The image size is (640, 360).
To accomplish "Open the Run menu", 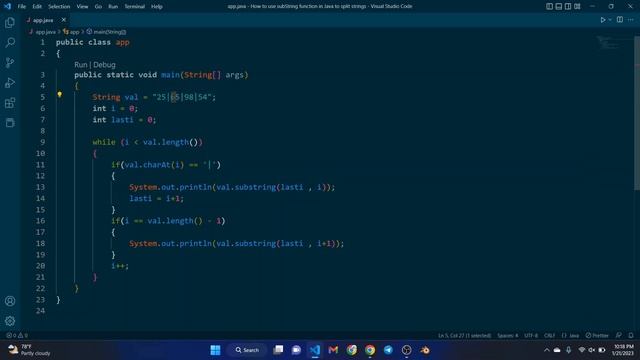I will pyautogui.click(x=113, y=7).
